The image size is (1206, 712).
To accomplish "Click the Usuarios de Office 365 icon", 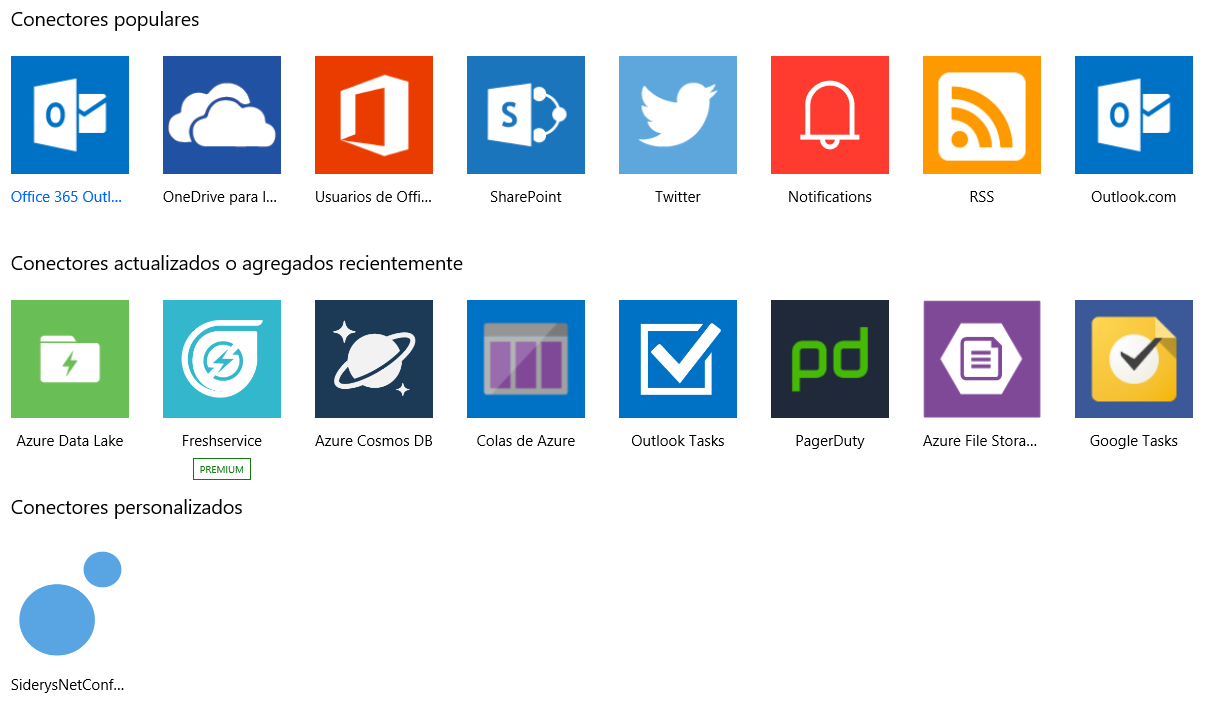I will pyautogui.click(x=374, y=114).
